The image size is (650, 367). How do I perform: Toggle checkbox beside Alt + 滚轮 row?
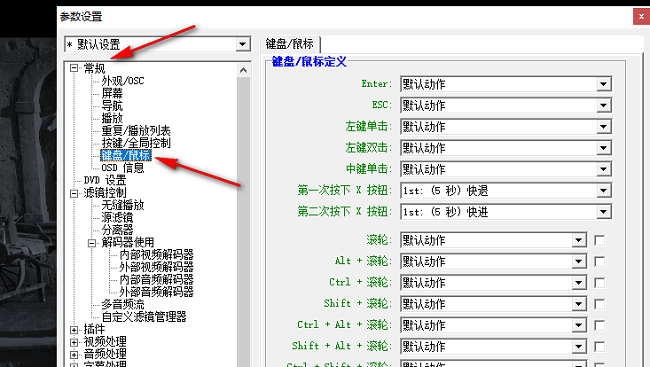pyautogui.click(x=599, y=261)
